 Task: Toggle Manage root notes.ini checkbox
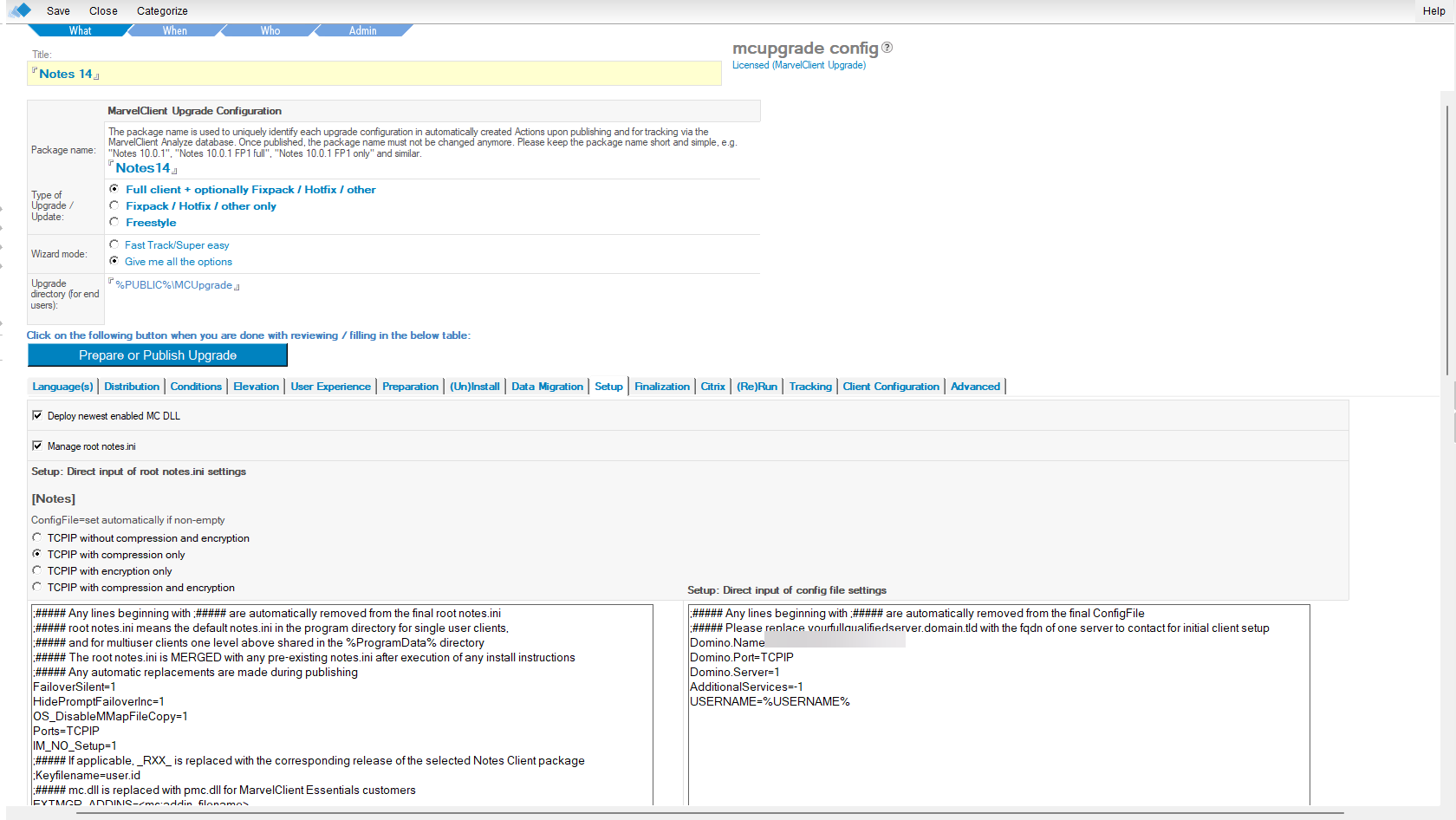37,446
